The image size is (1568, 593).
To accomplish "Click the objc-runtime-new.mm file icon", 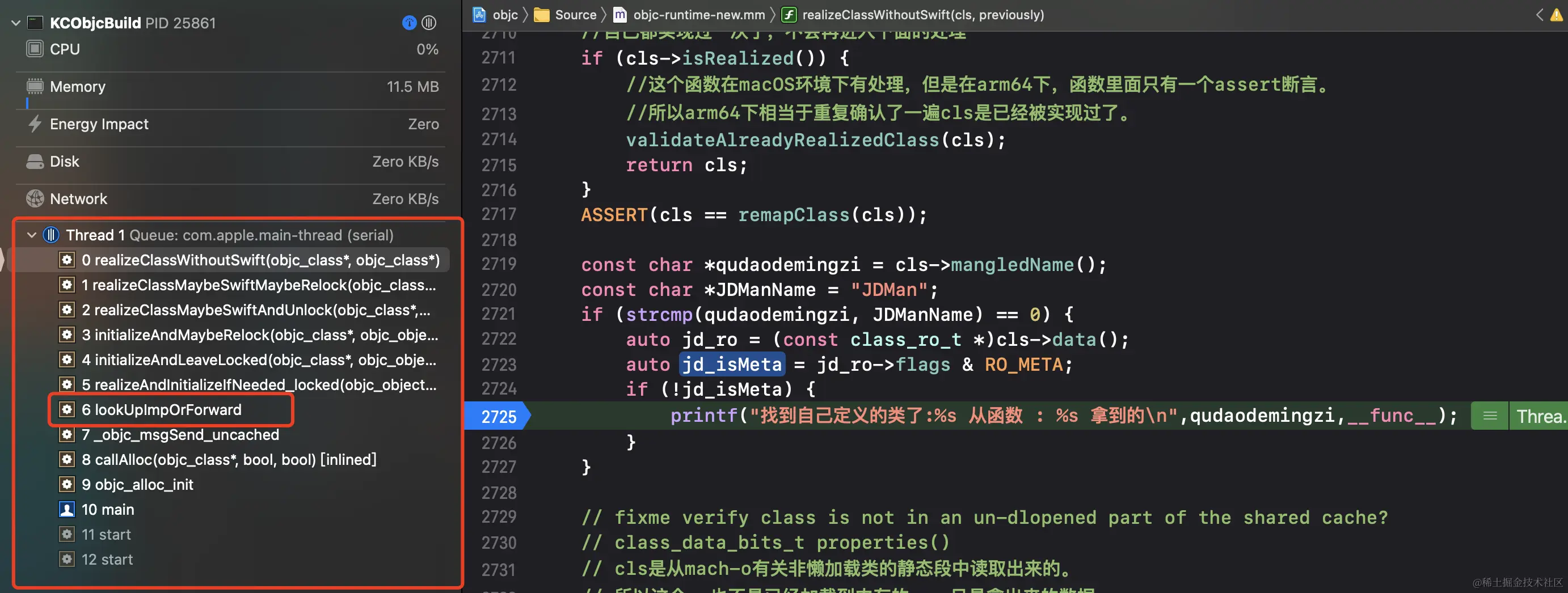I will (619, 15).
